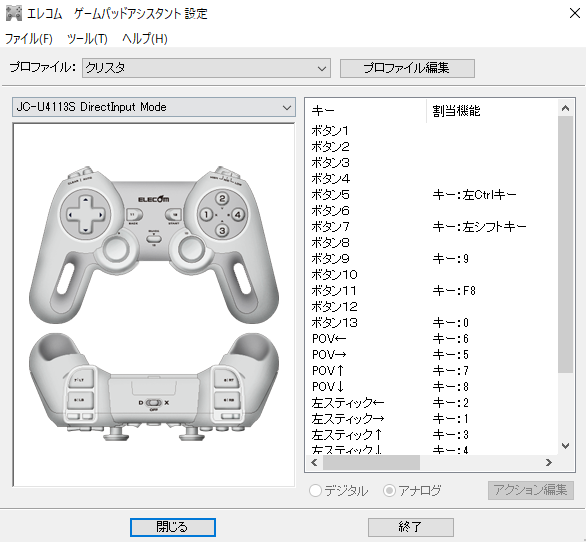The image size is (586, 542).
Task: Select the 左スティック→ row
Action: pos(432,419)
